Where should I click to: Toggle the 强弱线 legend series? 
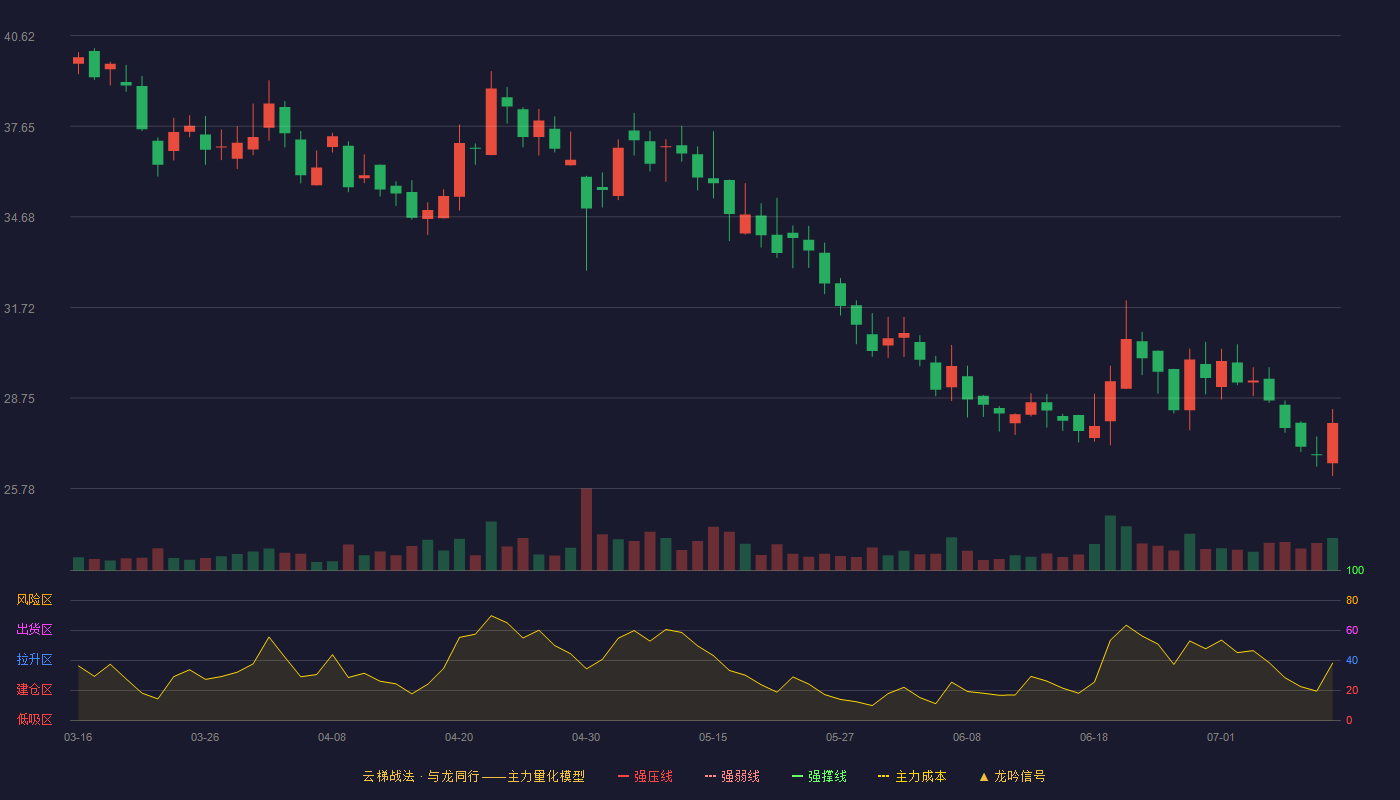pyautogui.click(x=732, y=776)
